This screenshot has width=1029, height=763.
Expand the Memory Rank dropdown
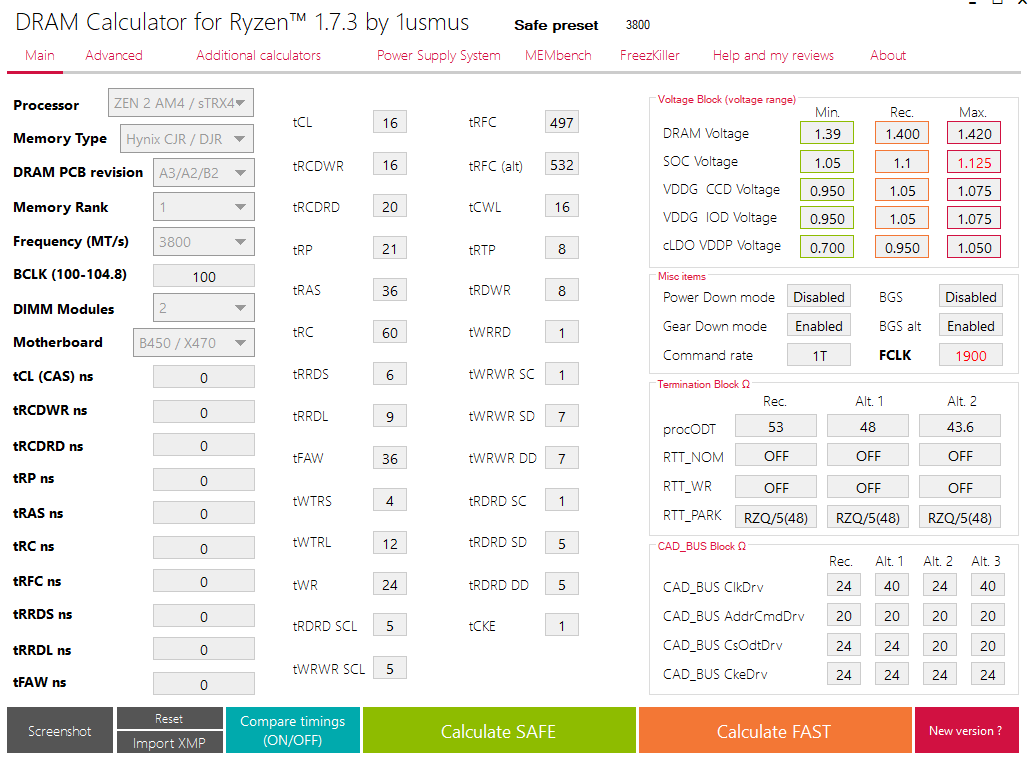(x=203, y=207)
